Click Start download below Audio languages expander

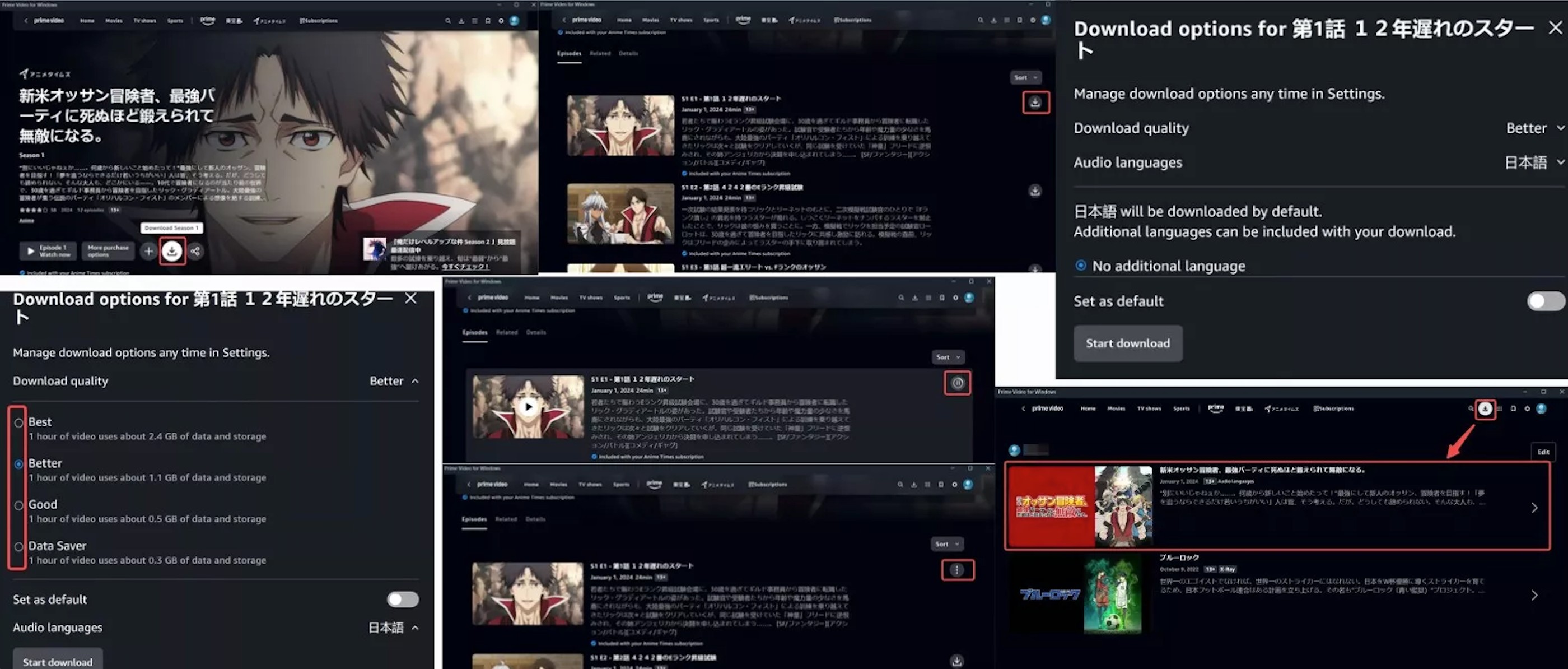tap(57, 660)
